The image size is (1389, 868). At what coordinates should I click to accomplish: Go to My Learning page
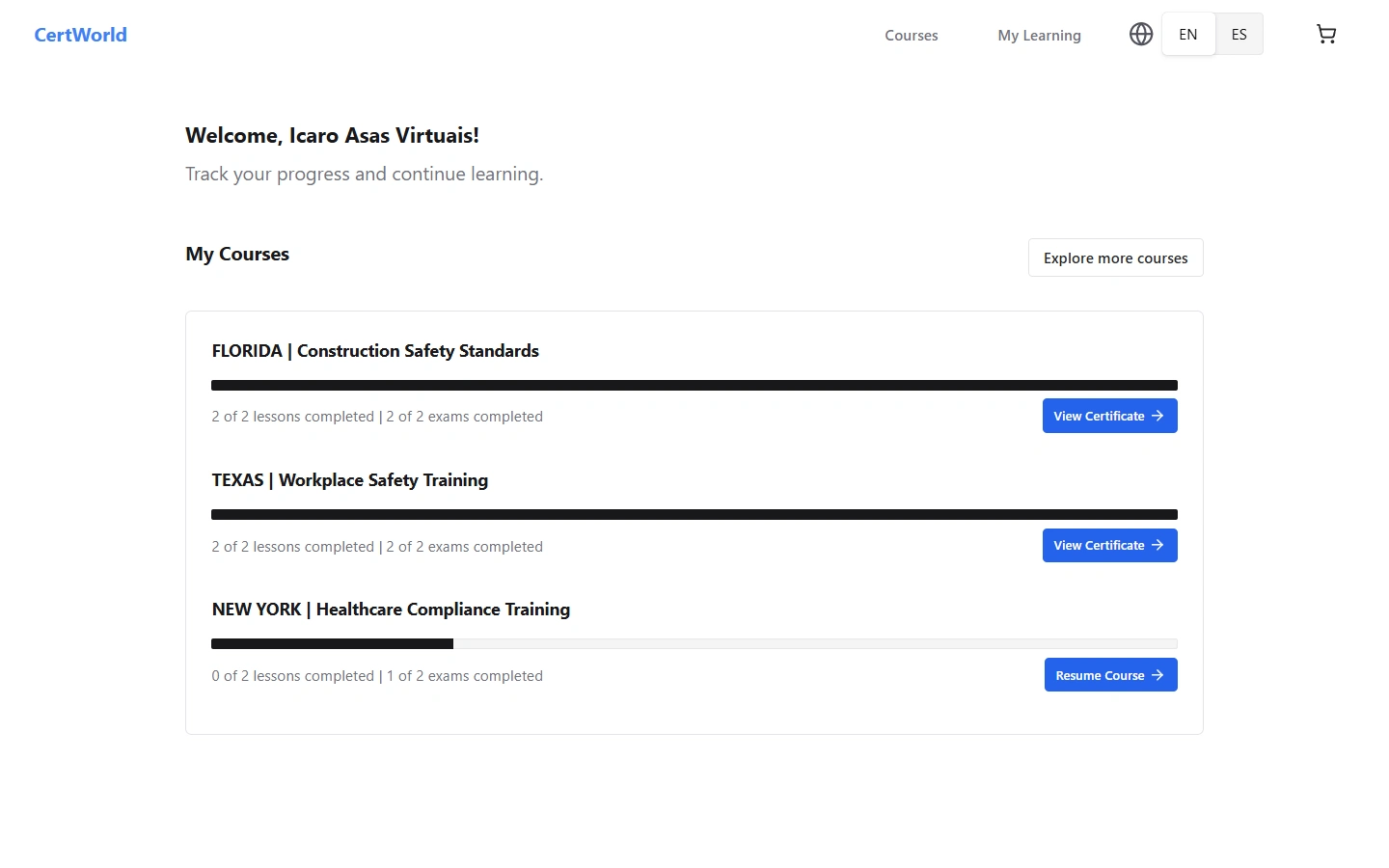coord(1039,36)
